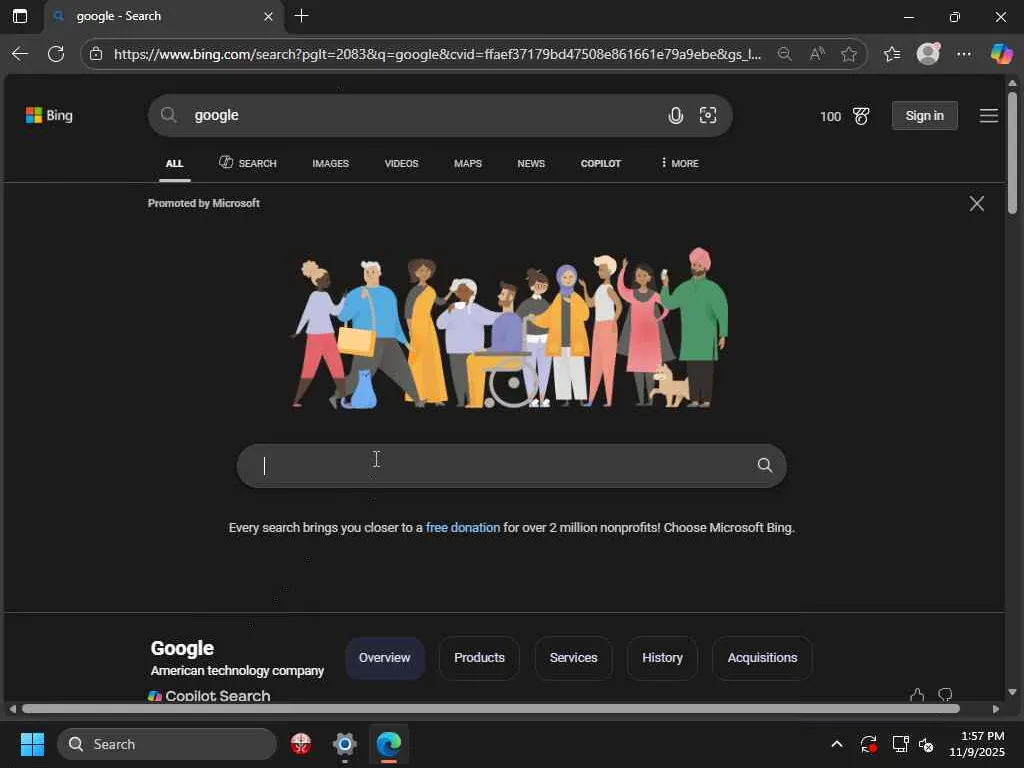Viewport: 1024px width, 768px height.
Task: Switch to the VIDEOS tab
Action: pos(401,163)
